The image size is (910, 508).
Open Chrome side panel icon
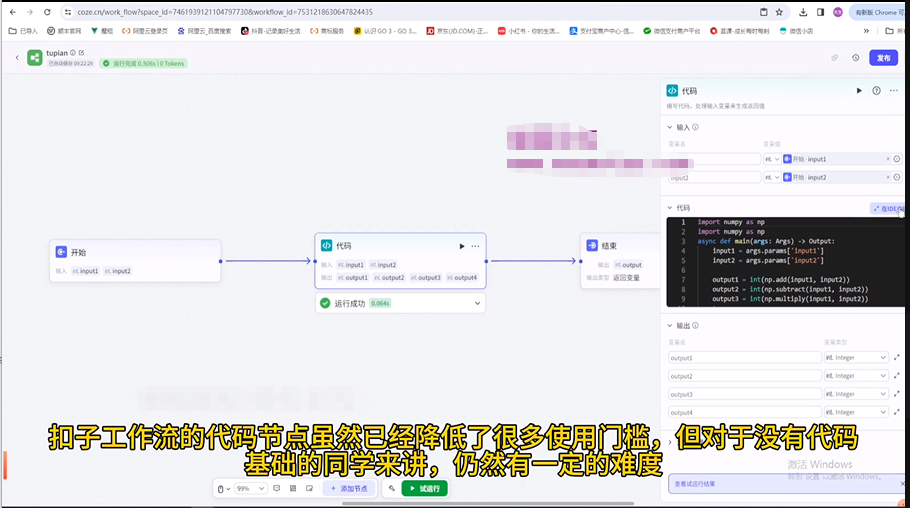pos(820,12)
